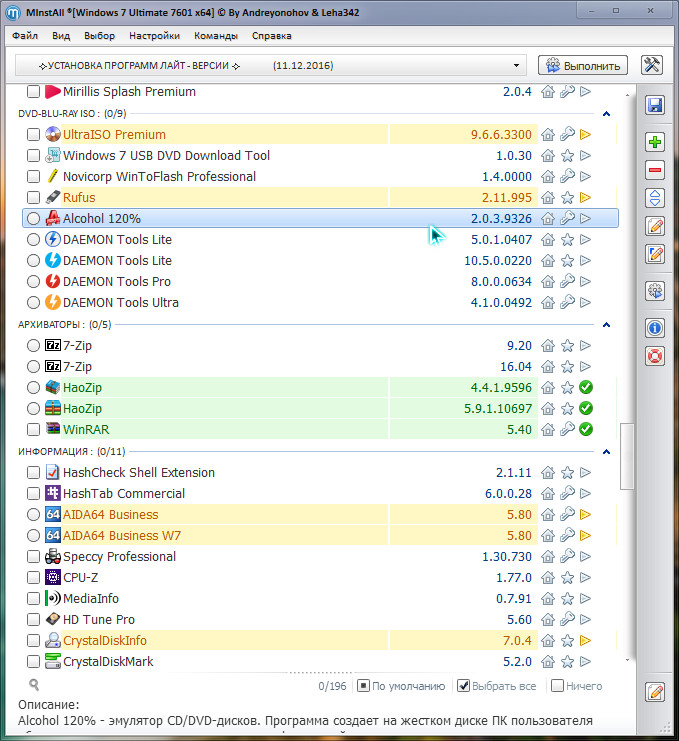Open the Файл menu
The height and width of the screenshot is (741, 679).
[25, 36]
